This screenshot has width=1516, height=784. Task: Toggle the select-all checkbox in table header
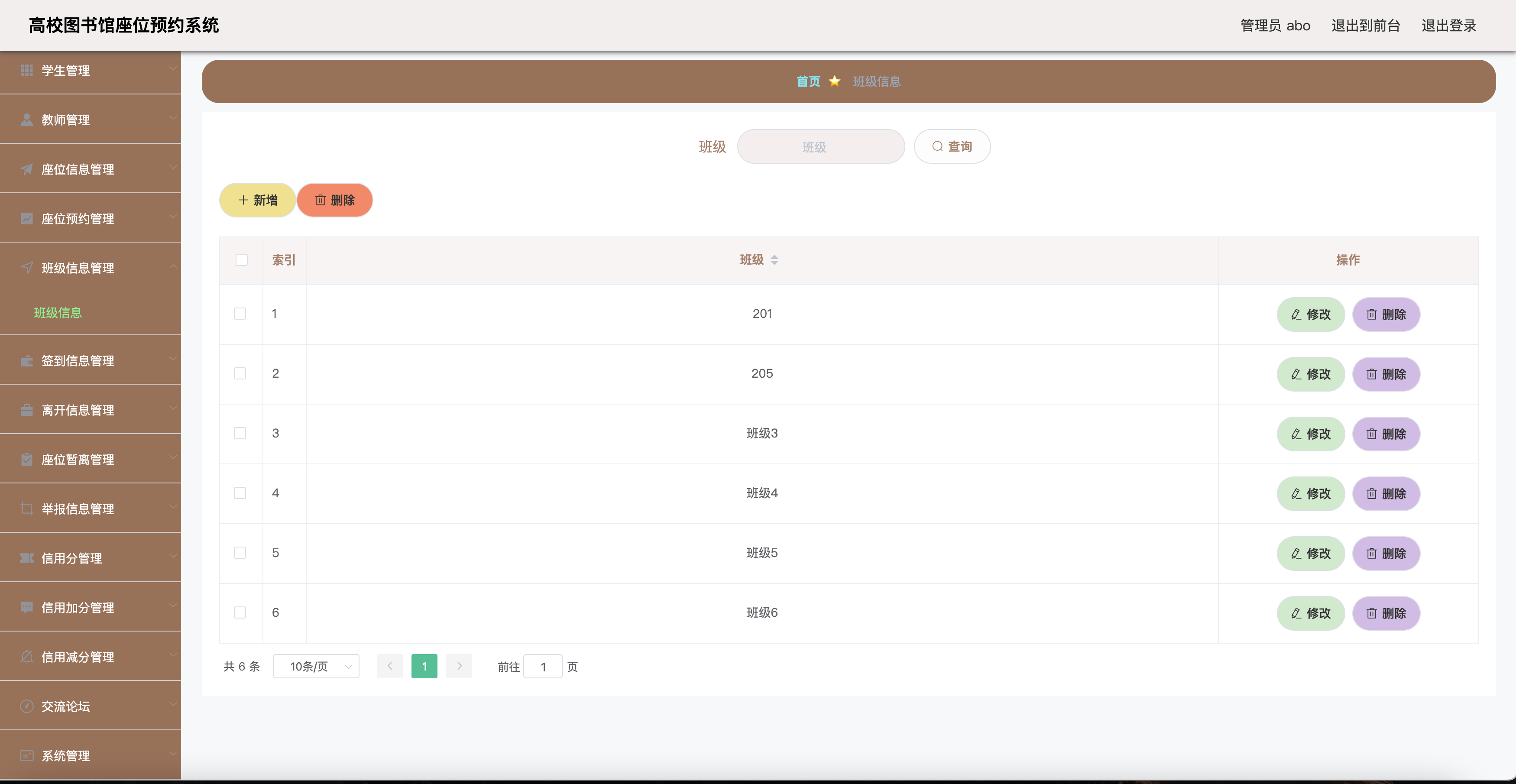tap(241, 260)
